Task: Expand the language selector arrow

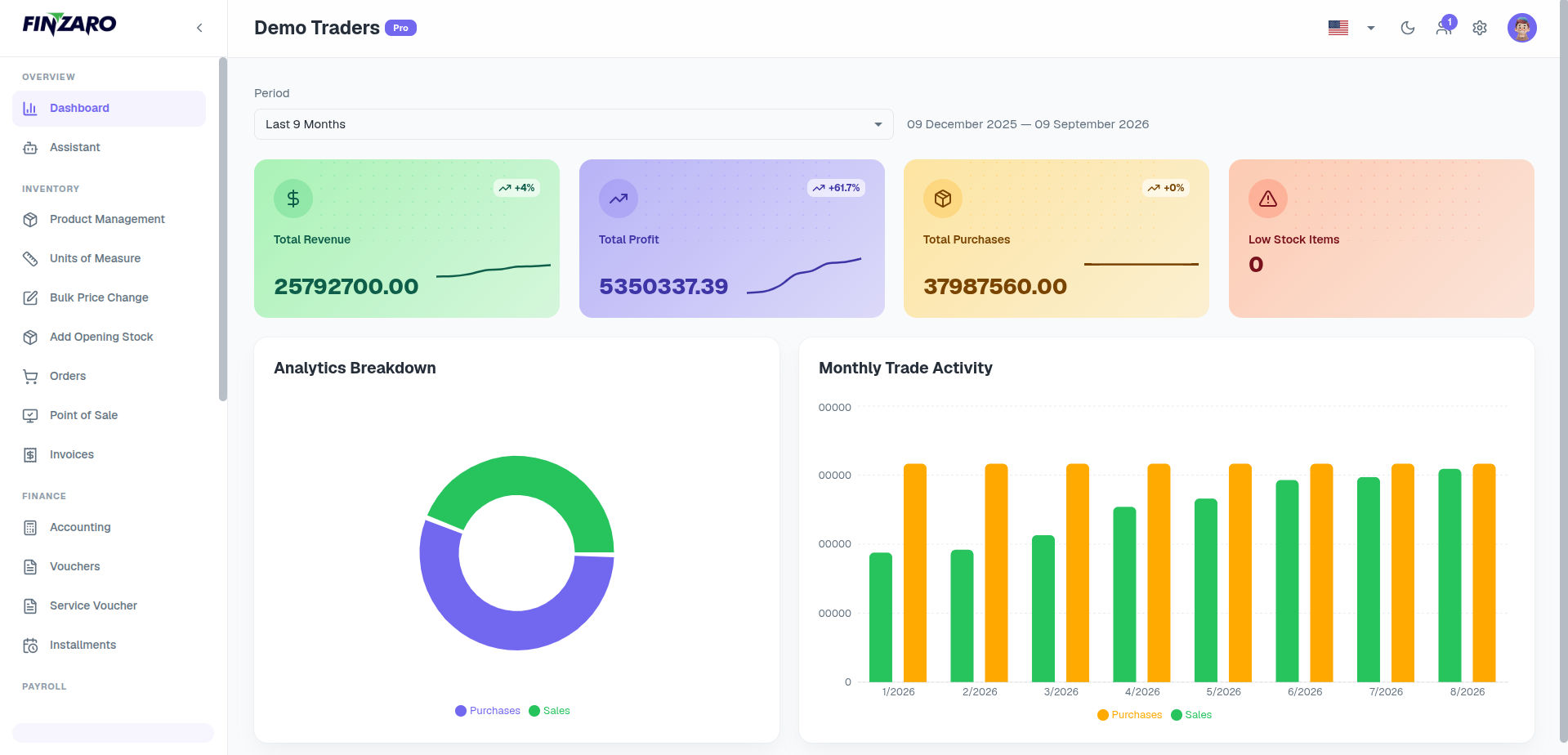Action: coord(1371,28)
